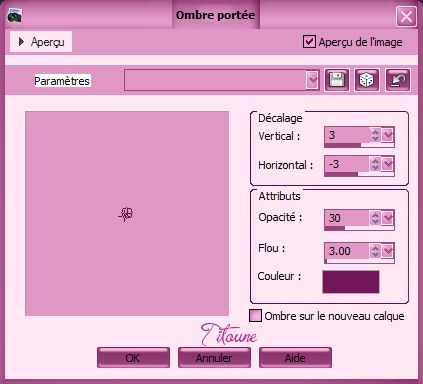Decrease the Horizontal offset spinner value
This screenshot has height=384, width=423.
tap(375, 167)
